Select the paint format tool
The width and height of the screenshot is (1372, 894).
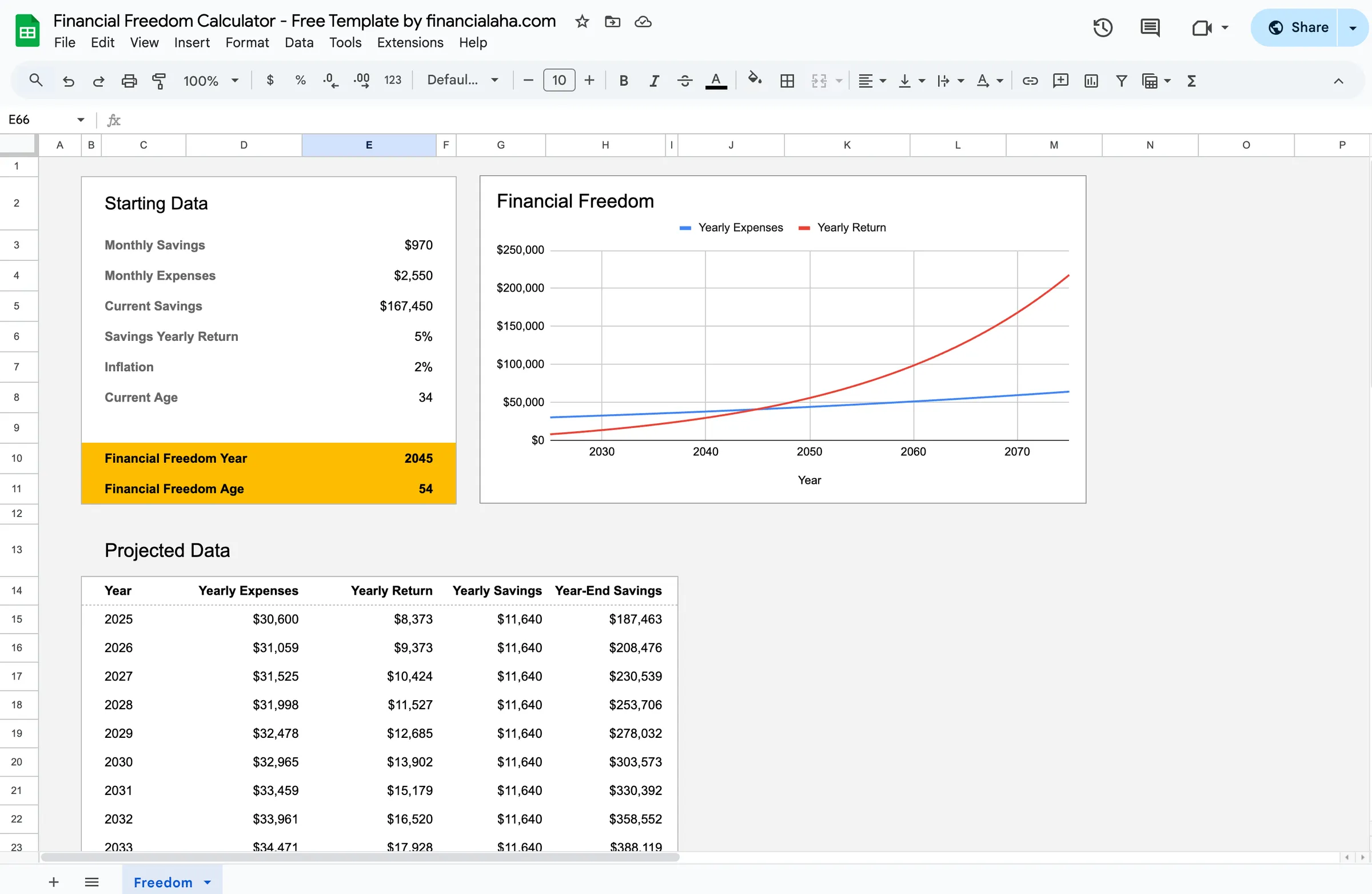(159, 80)
